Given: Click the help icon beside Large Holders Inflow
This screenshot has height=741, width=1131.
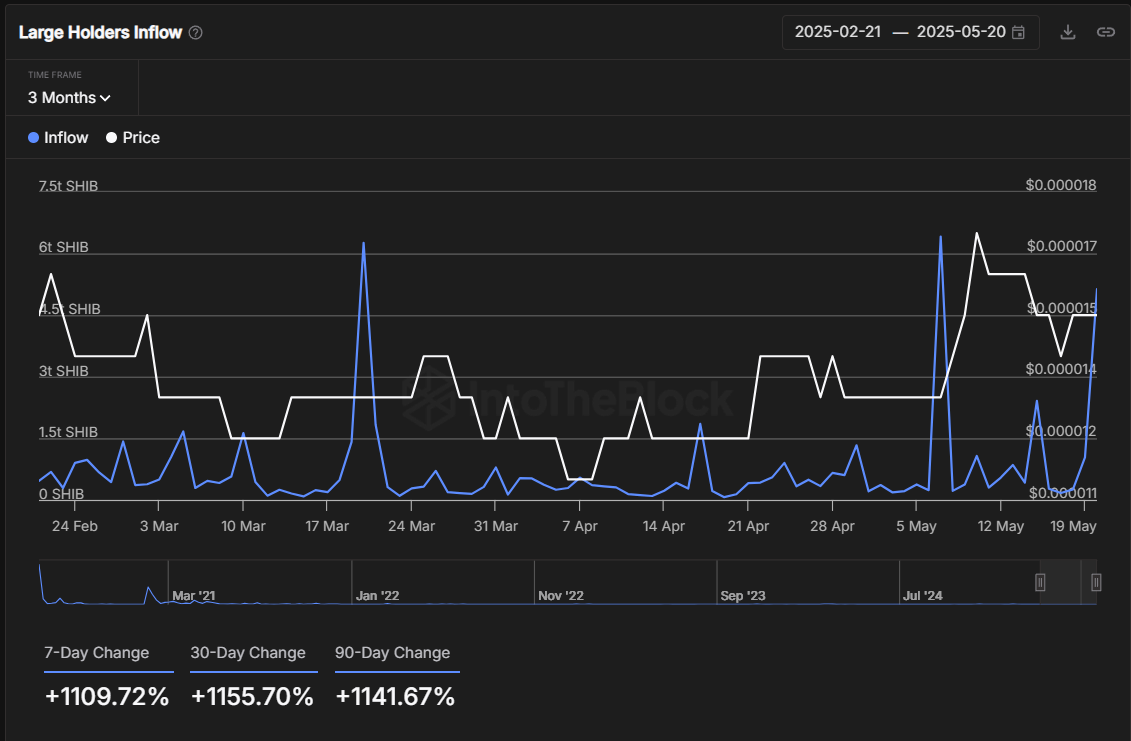Looking at the screenshot, I should 196,33.
